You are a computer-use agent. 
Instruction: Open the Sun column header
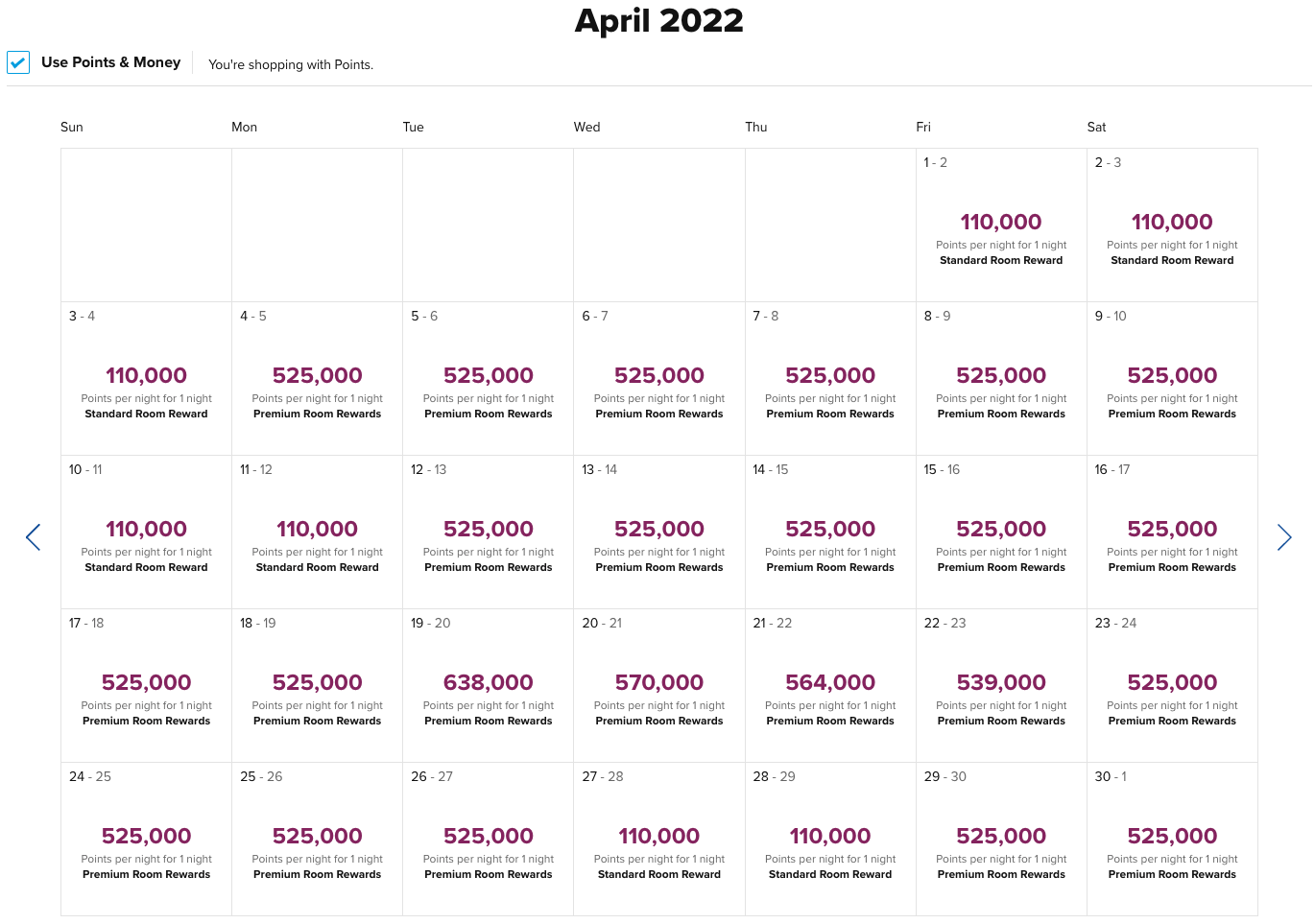pos(71,127)
